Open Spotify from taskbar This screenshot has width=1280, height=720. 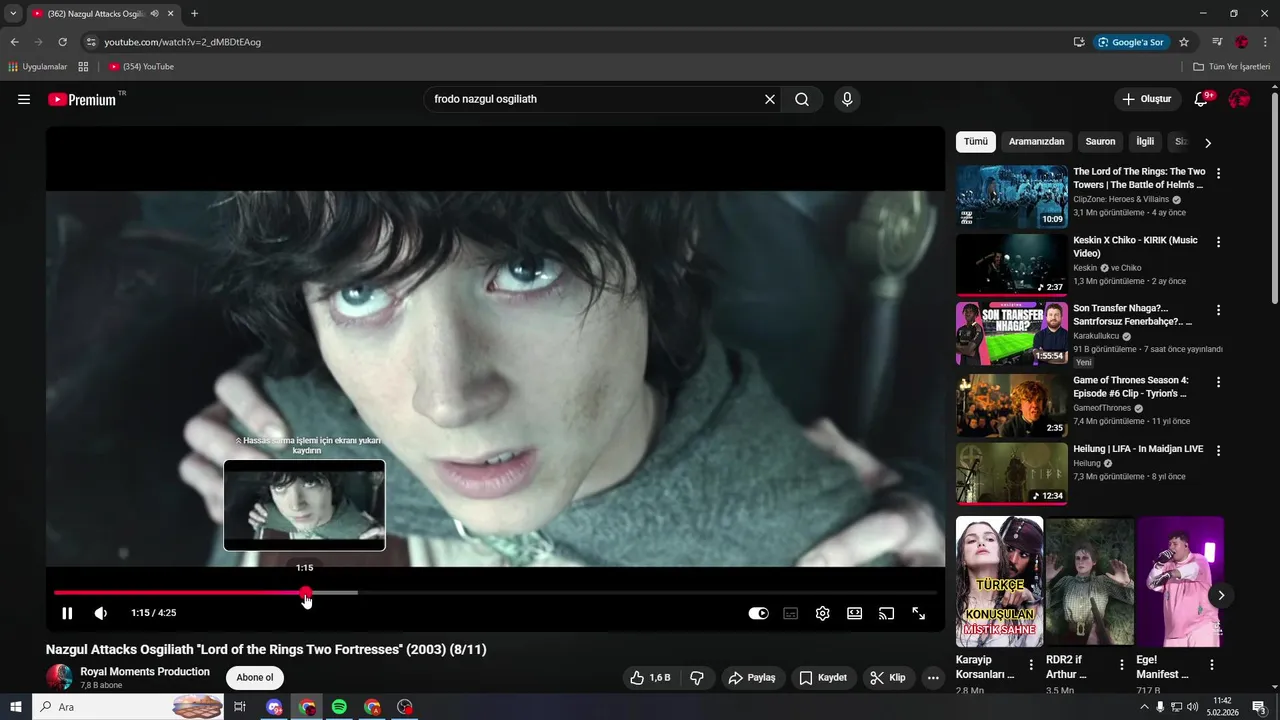[x=339, y=707]
